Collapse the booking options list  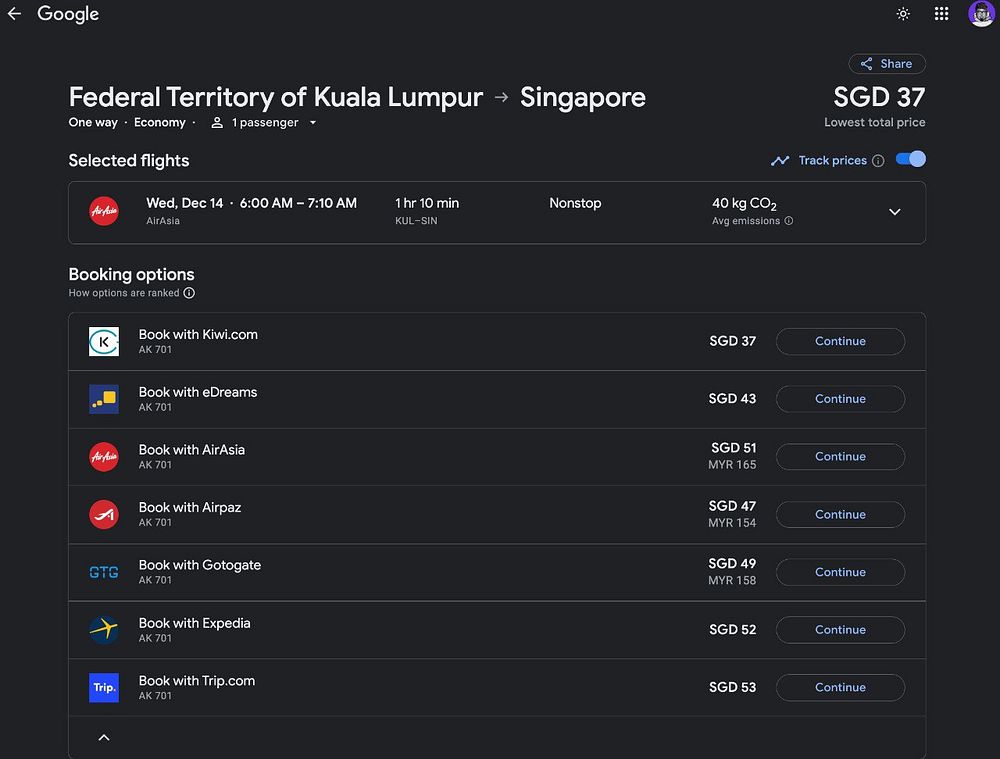tap(104, 738)
